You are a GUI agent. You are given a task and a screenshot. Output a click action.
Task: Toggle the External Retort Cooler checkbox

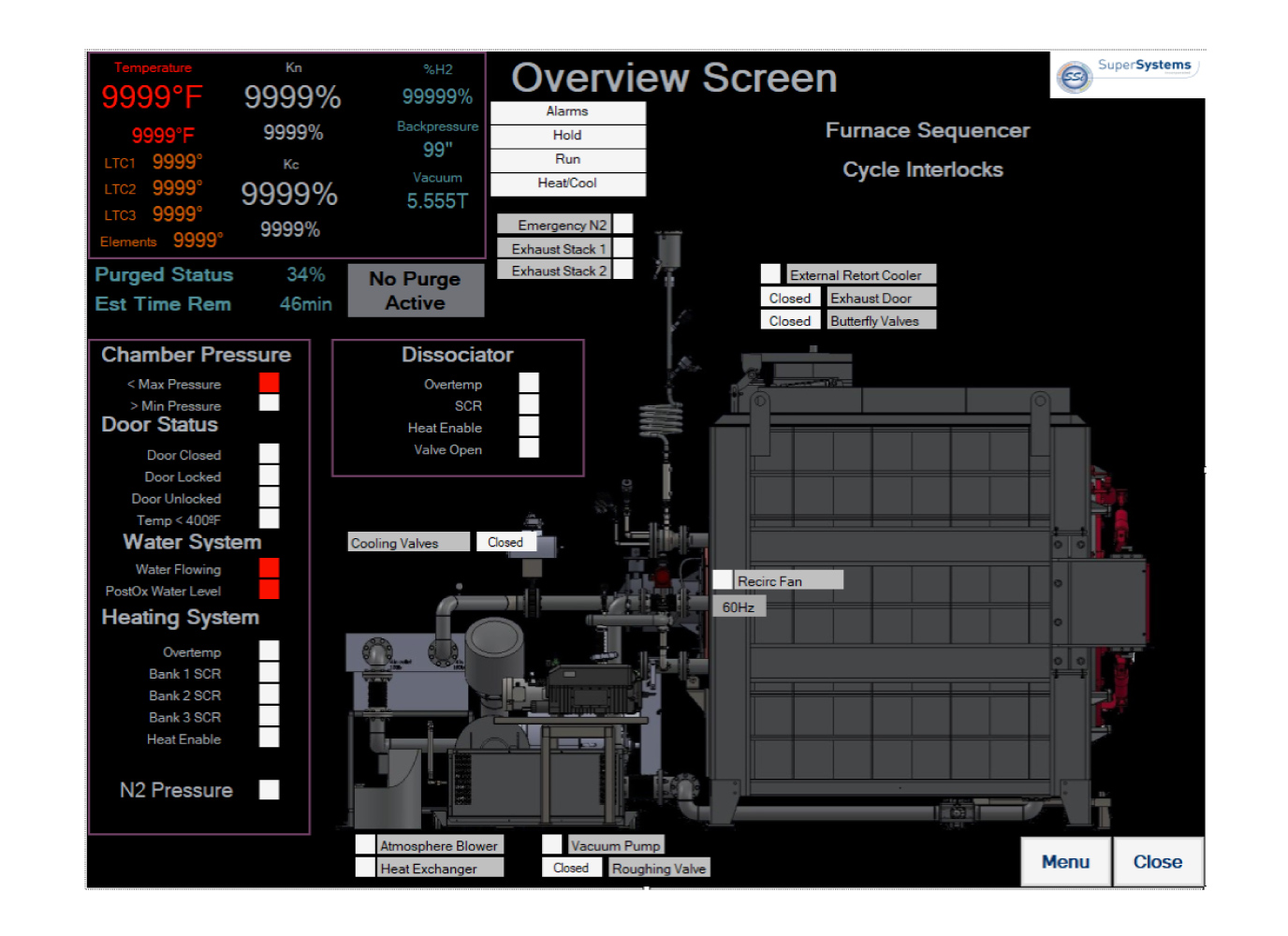(x=770, y=273)
